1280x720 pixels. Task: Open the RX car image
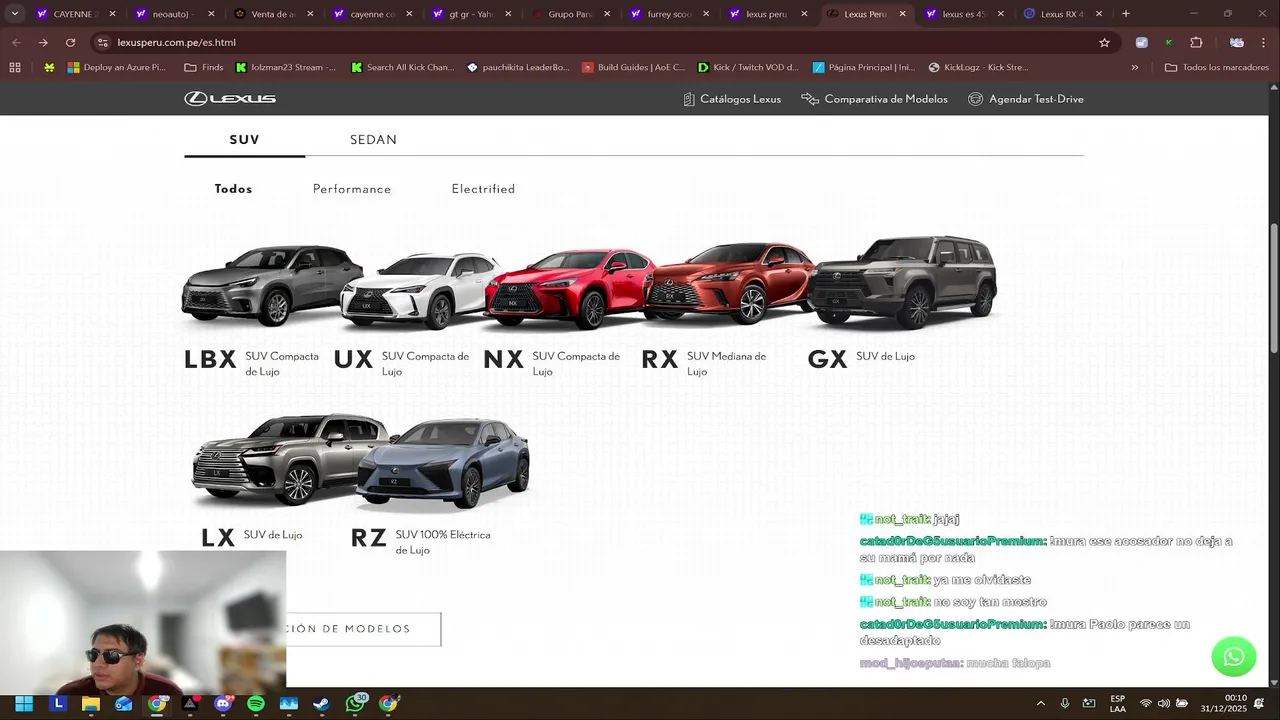(730, 283)
